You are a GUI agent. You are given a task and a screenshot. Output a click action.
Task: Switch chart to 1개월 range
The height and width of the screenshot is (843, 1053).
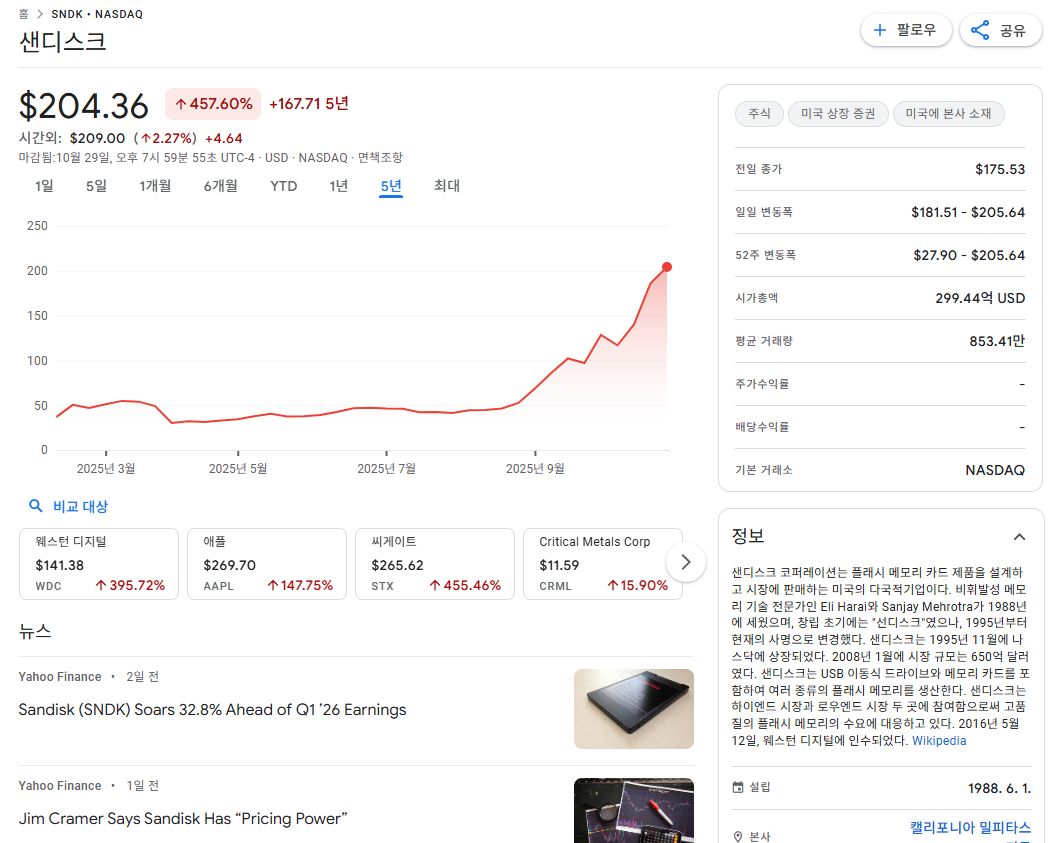pyautogui.click(x=155, y=186)
